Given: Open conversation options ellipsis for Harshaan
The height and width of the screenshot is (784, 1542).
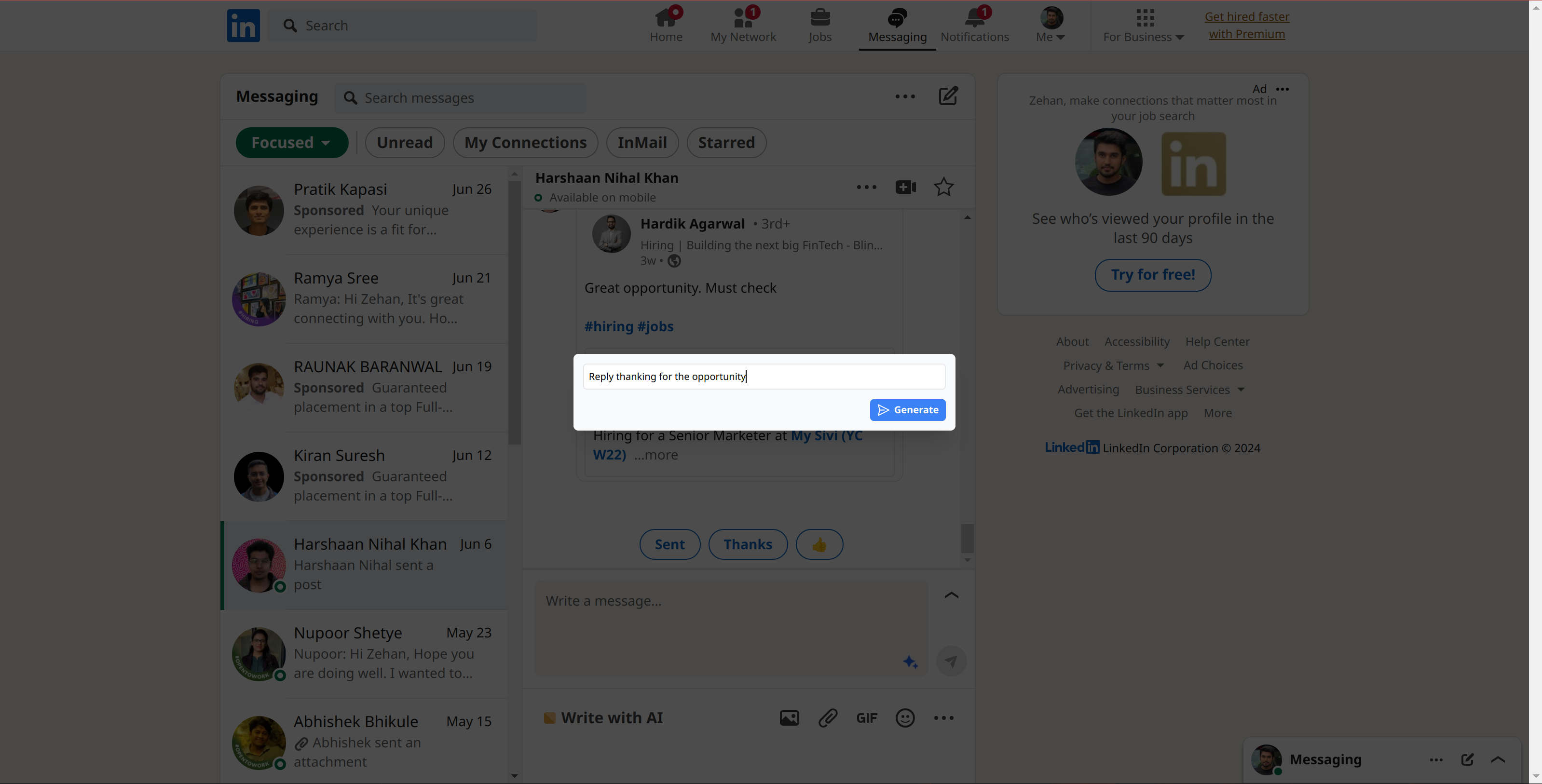Looking at the screenshot, I should [x=866, y=188].
